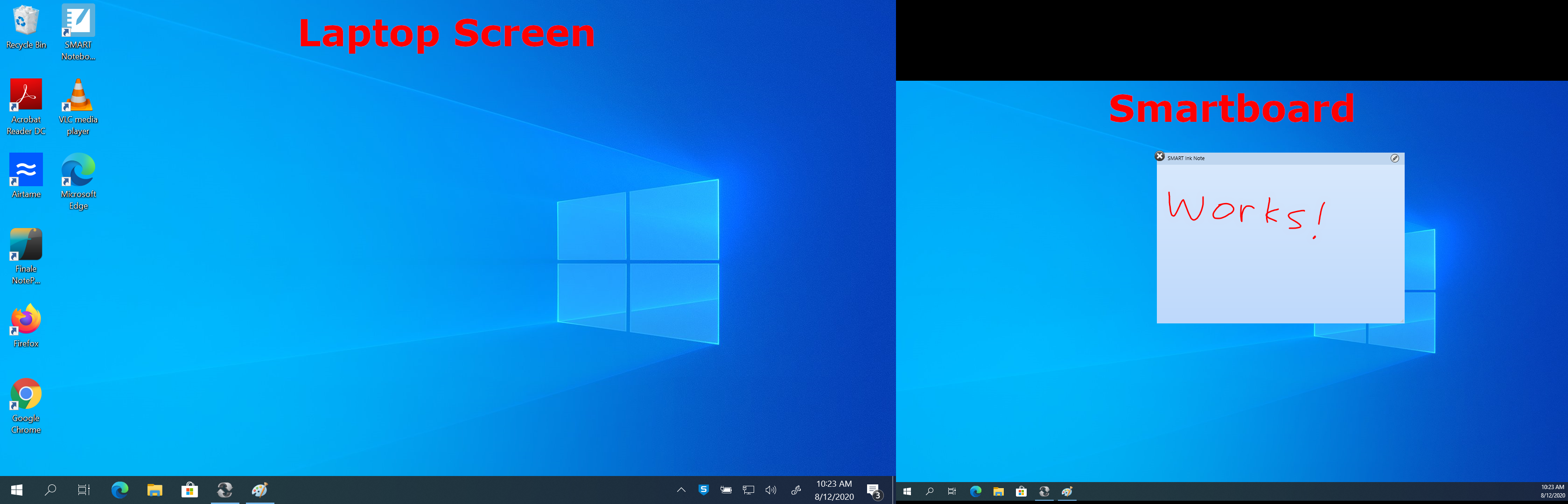The image size is (1568, 504).
Task: Open the clock and calendar flyout
Action: tap(834, 490)
